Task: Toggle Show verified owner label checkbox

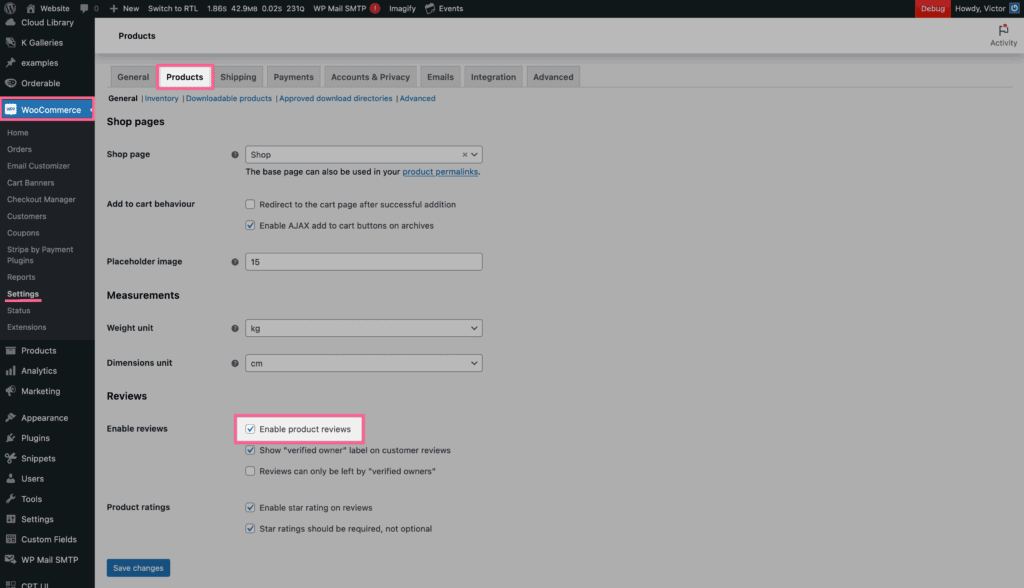Action: tap(250, 450)
